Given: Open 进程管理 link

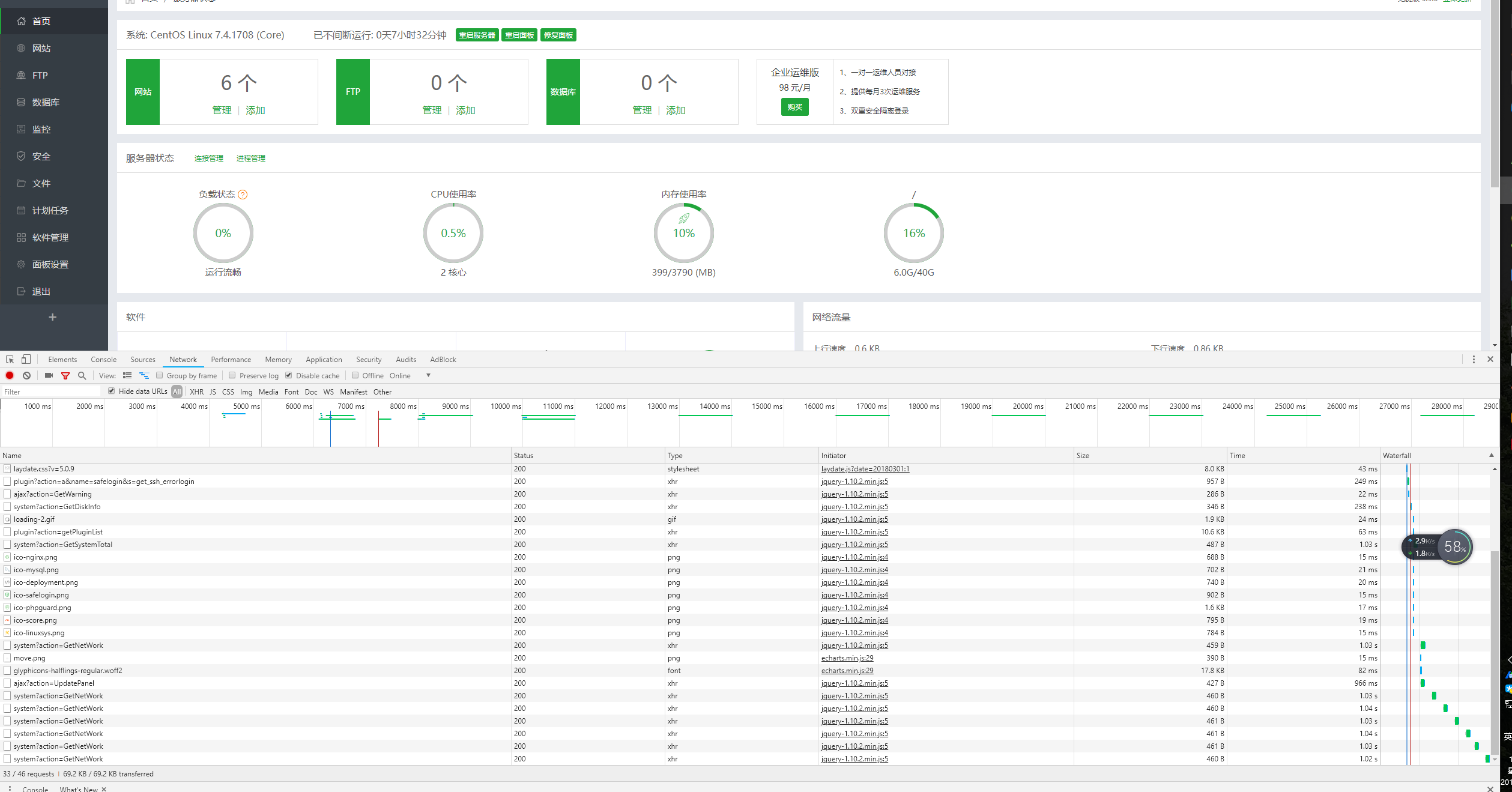Looking at the screenshot, I should tap(251, 159).
